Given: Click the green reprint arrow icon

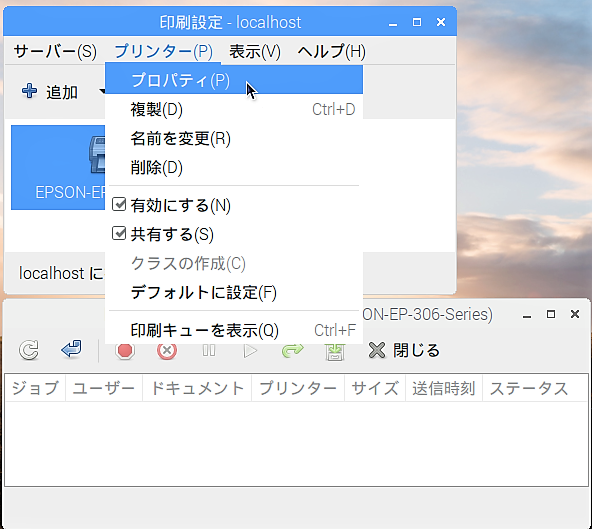Looking at the screenshot, I should click(x=293, y=350).
